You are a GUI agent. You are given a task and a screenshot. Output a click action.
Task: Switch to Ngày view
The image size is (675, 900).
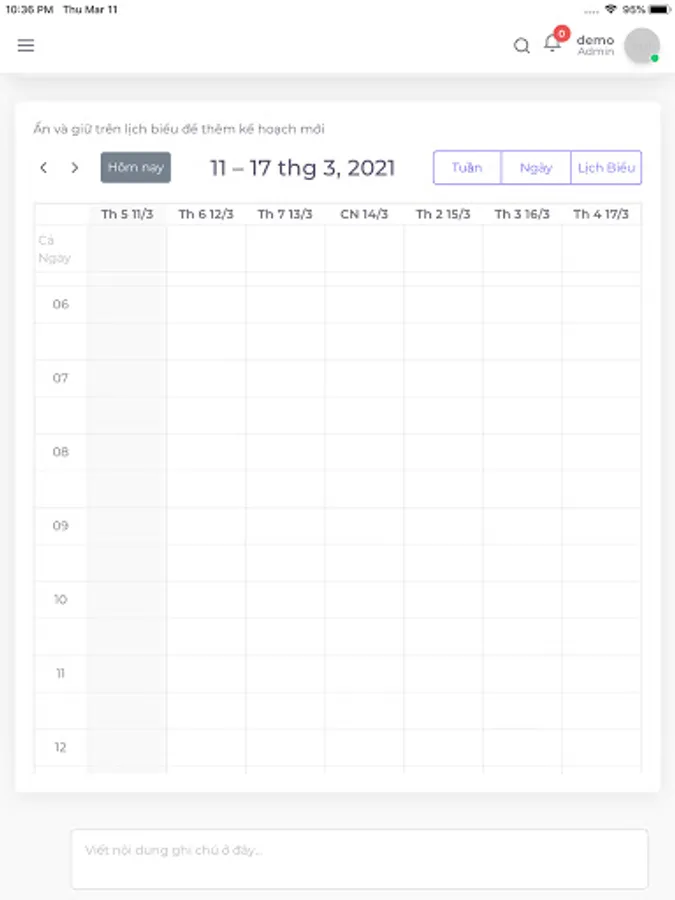[x=536, y=168]
